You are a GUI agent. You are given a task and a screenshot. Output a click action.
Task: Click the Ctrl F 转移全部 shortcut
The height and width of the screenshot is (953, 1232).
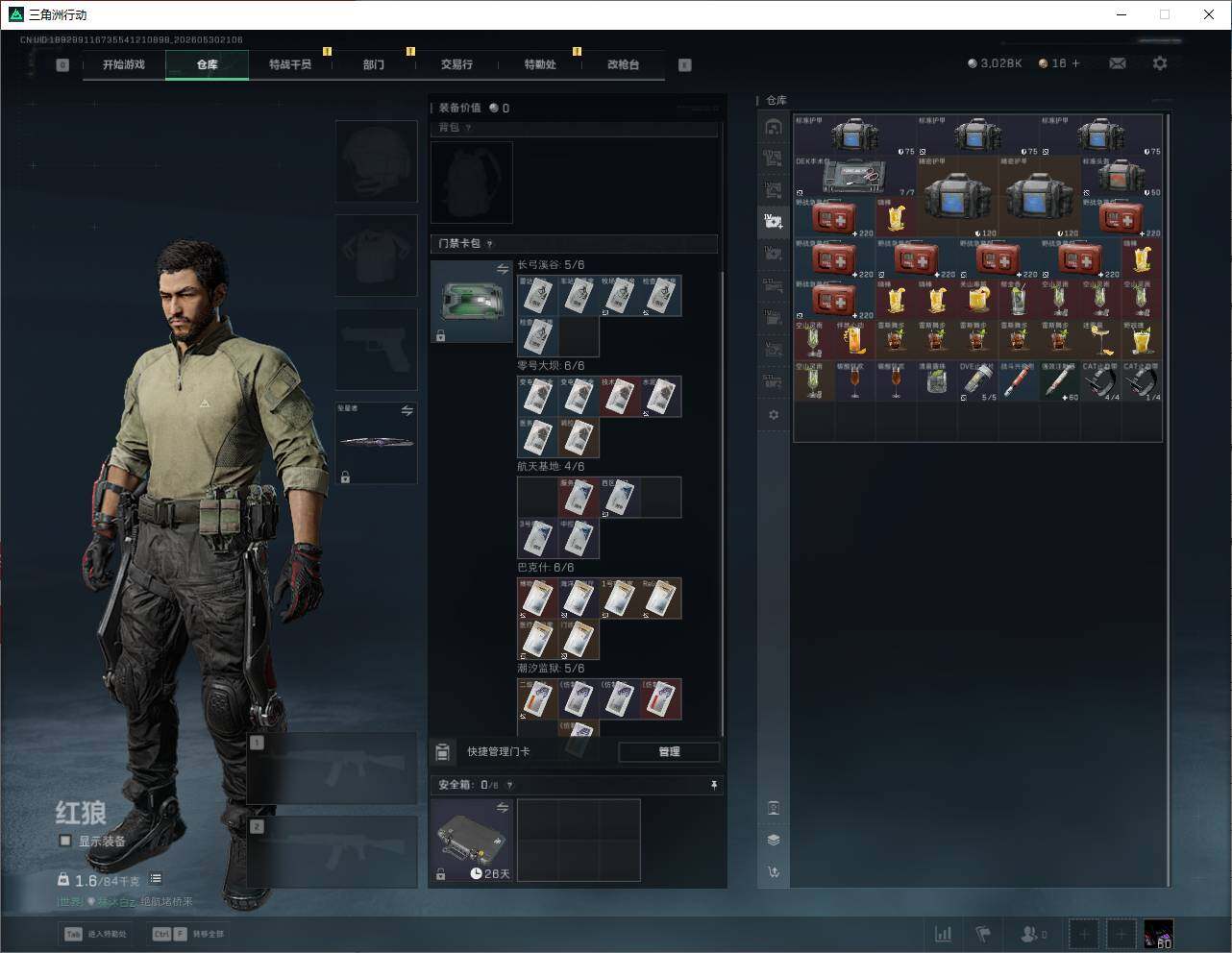click(187, 934)
